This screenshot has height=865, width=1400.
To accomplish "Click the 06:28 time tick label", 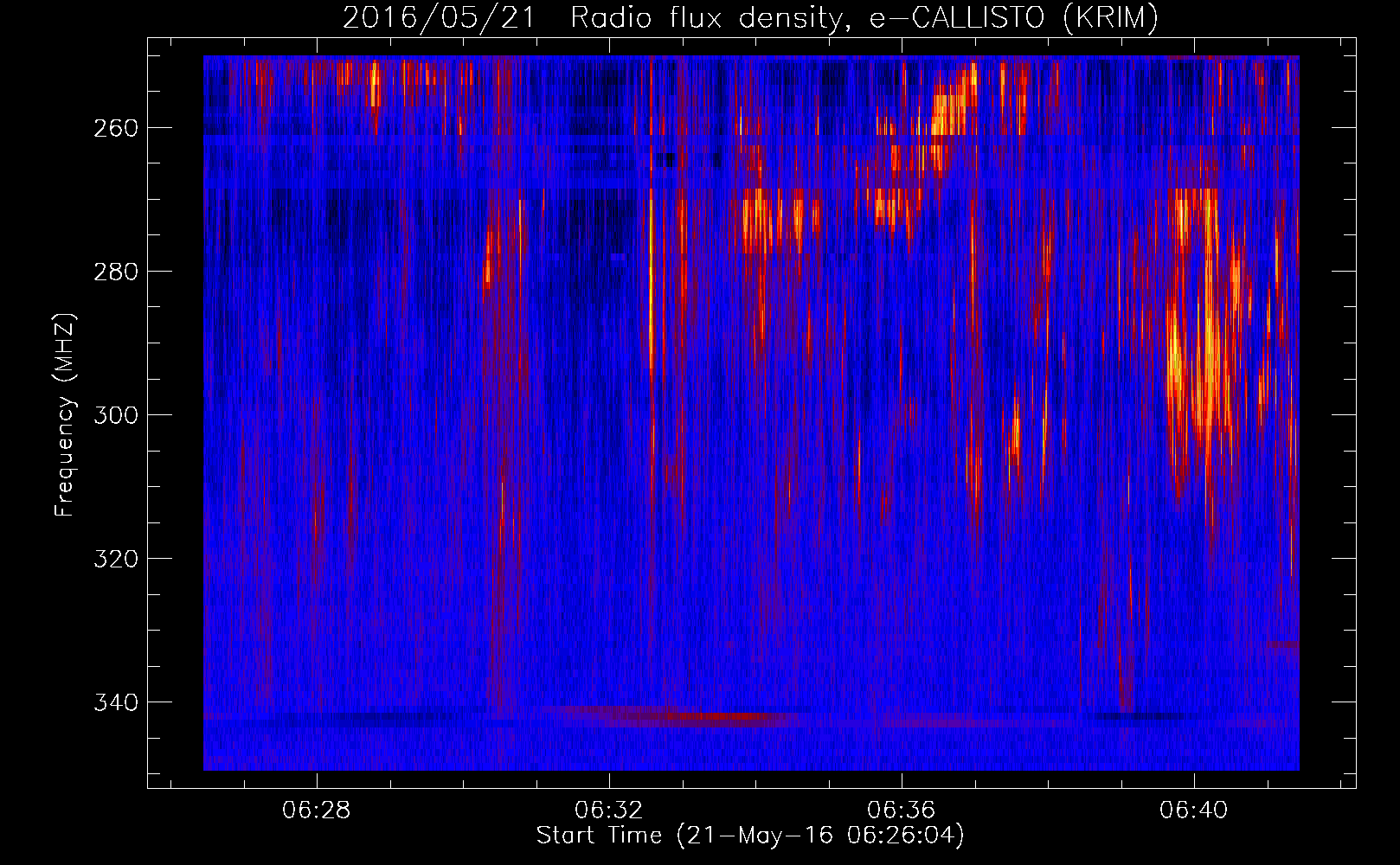I will [x=317, y=811].
